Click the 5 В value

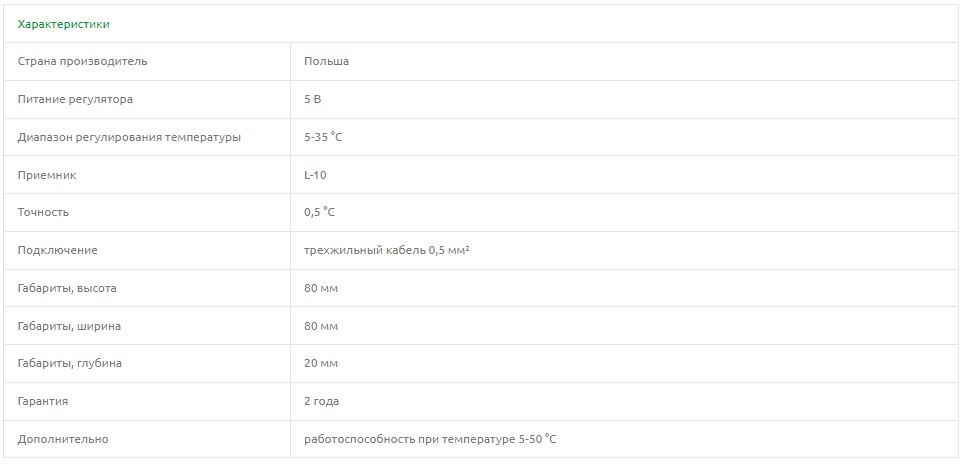point(313,100)
